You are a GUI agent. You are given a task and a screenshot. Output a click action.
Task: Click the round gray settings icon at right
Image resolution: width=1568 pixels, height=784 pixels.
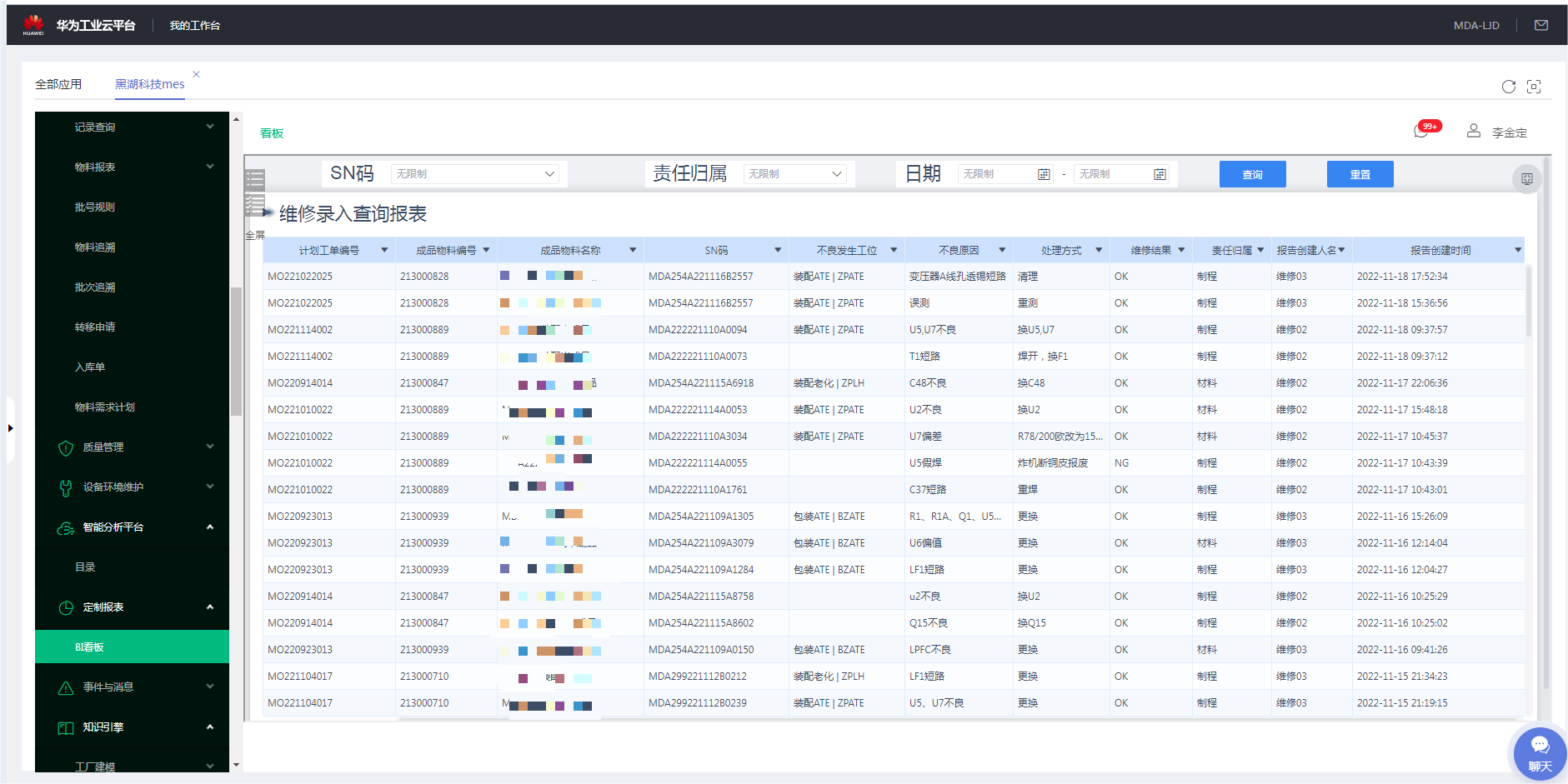[1527, 178]
